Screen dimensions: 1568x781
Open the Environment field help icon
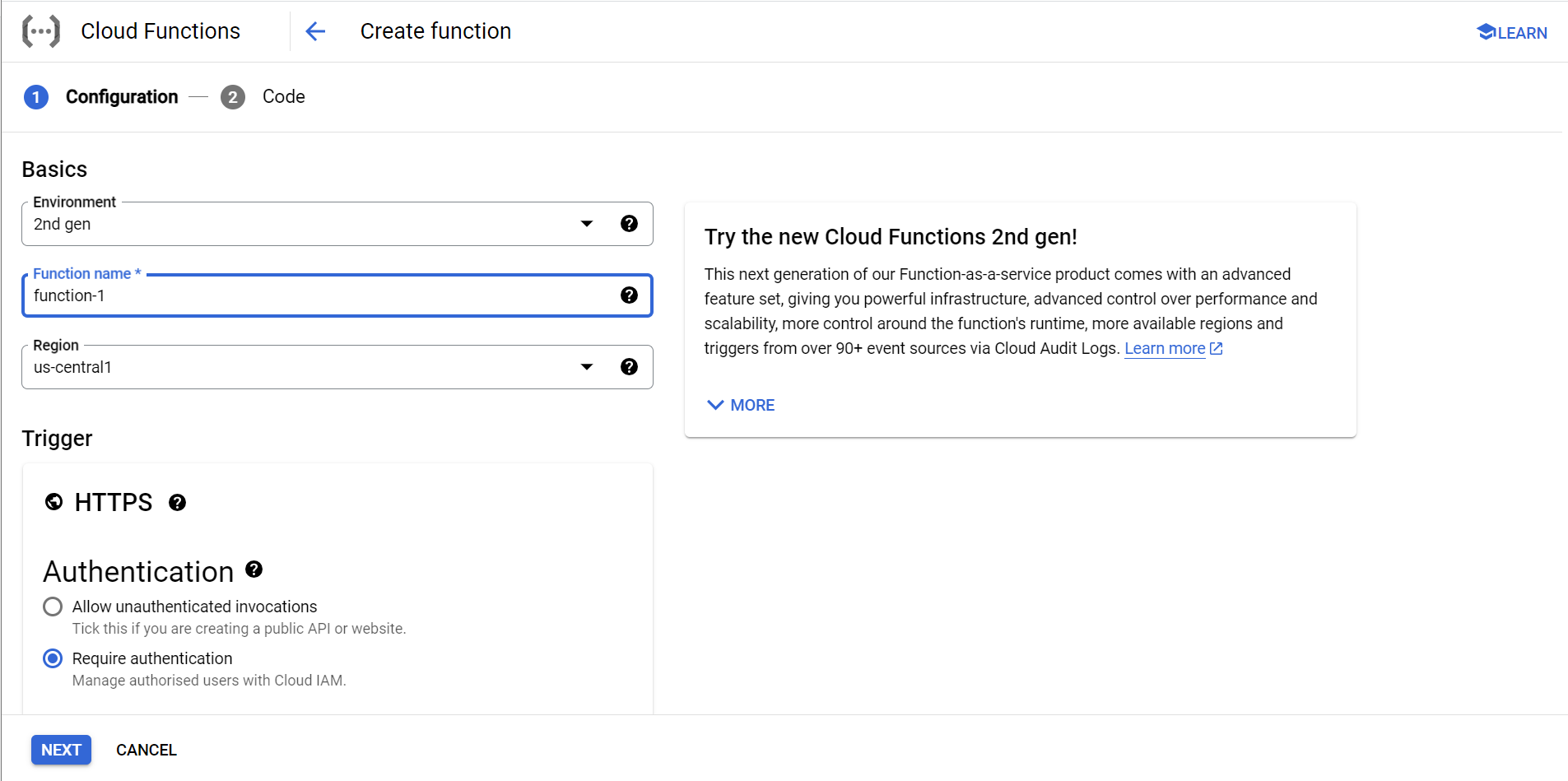pos(629,224)
